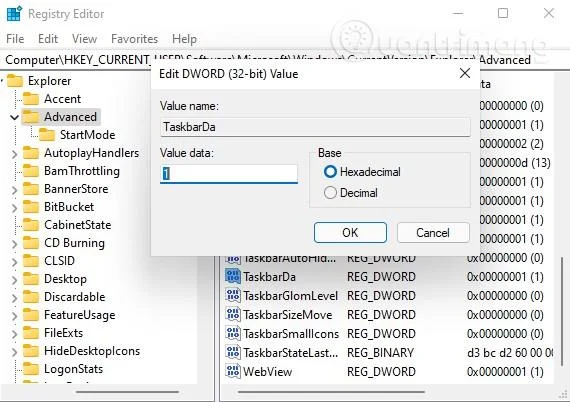
Task: Close the Edit DWORD dialog with X
Action: tap(465, 73)
